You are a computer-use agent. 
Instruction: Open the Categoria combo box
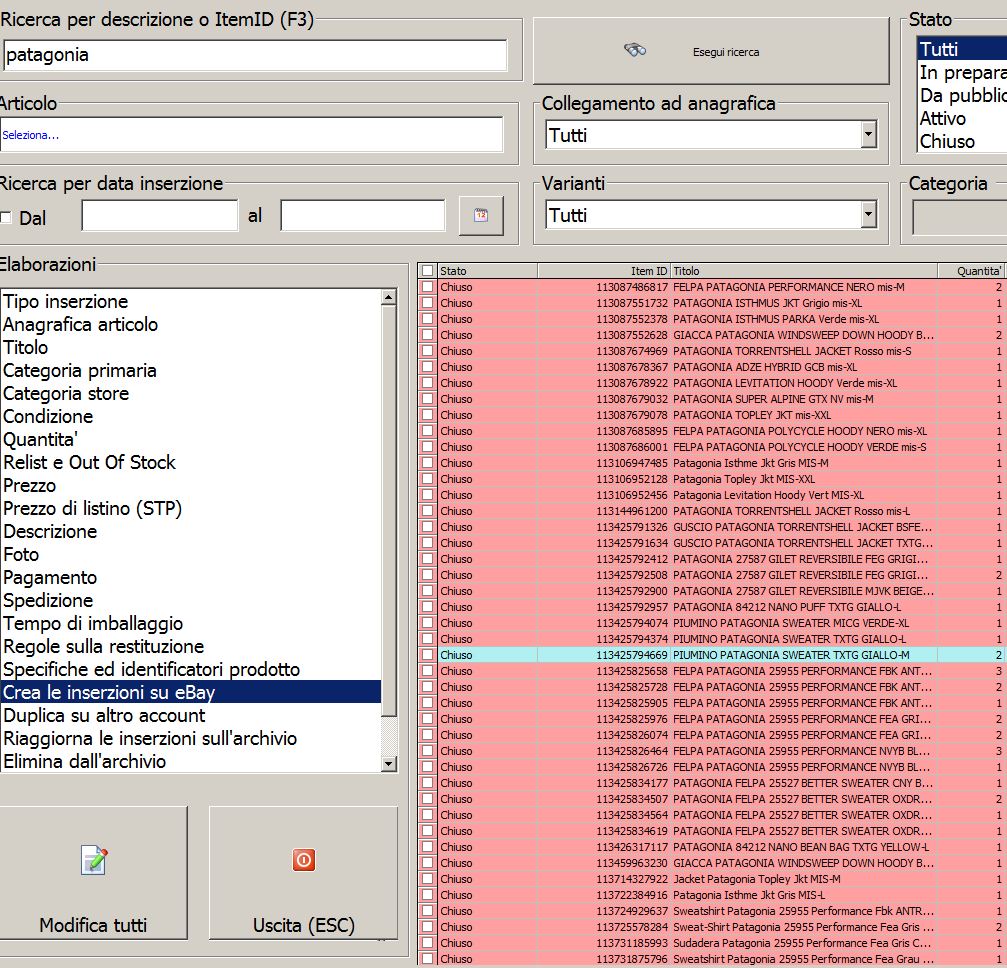click(x=959, y=217)
